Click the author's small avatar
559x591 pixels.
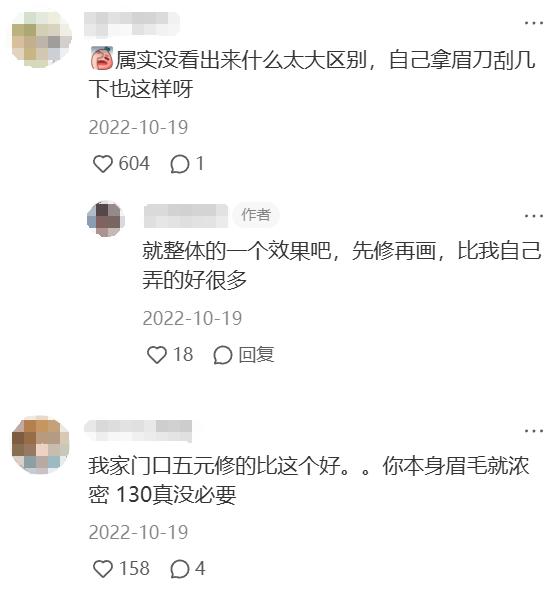click(106, 219)
